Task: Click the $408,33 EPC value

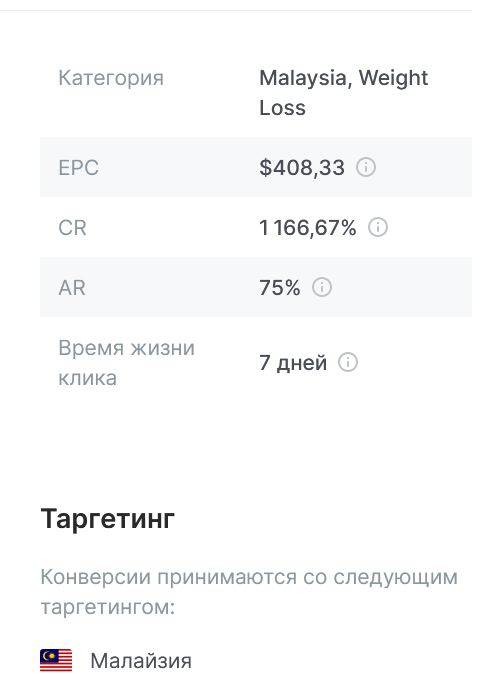Action: [302, 167]
